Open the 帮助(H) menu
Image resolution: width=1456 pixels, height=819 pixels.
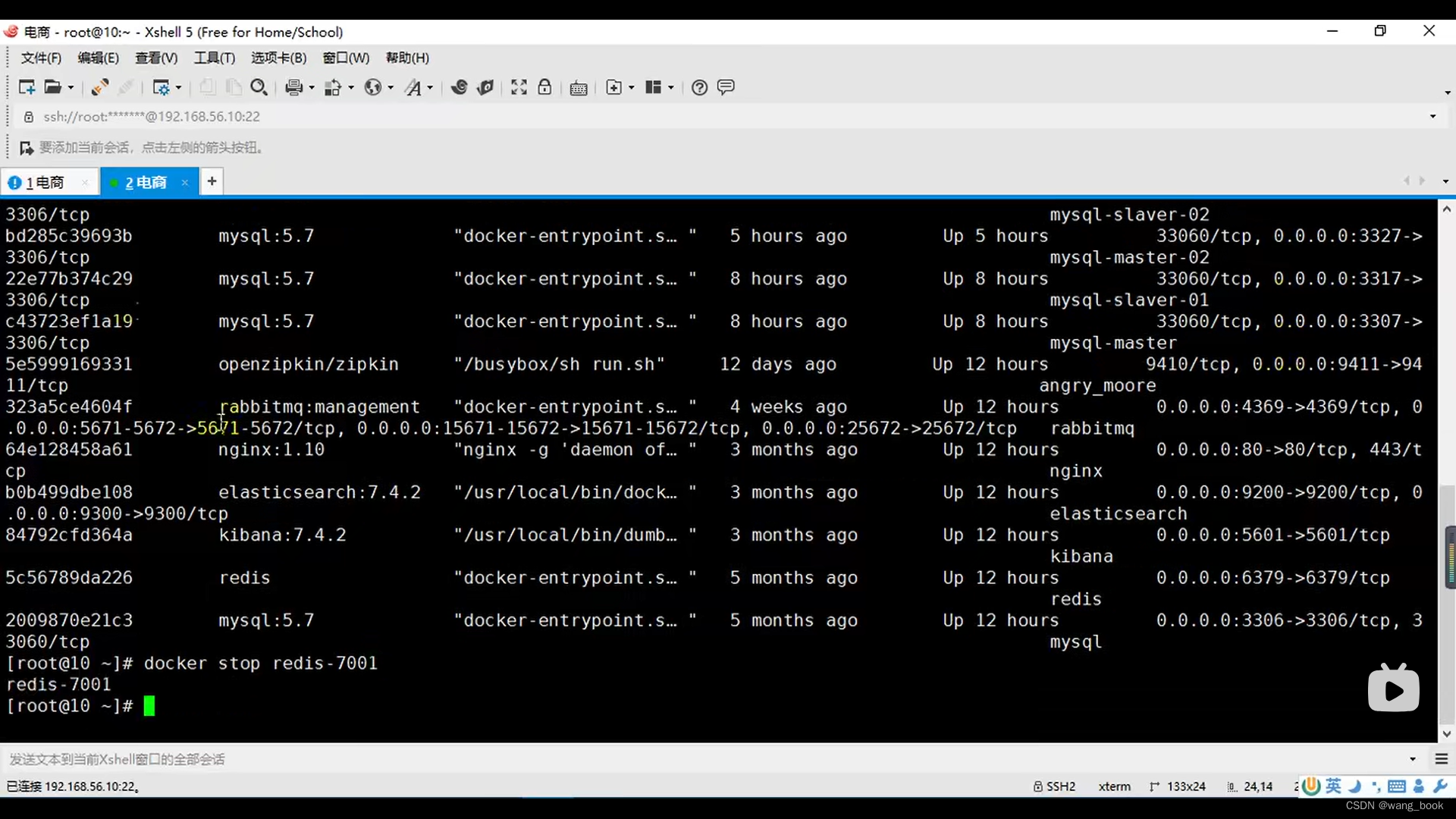click(407, 58)
